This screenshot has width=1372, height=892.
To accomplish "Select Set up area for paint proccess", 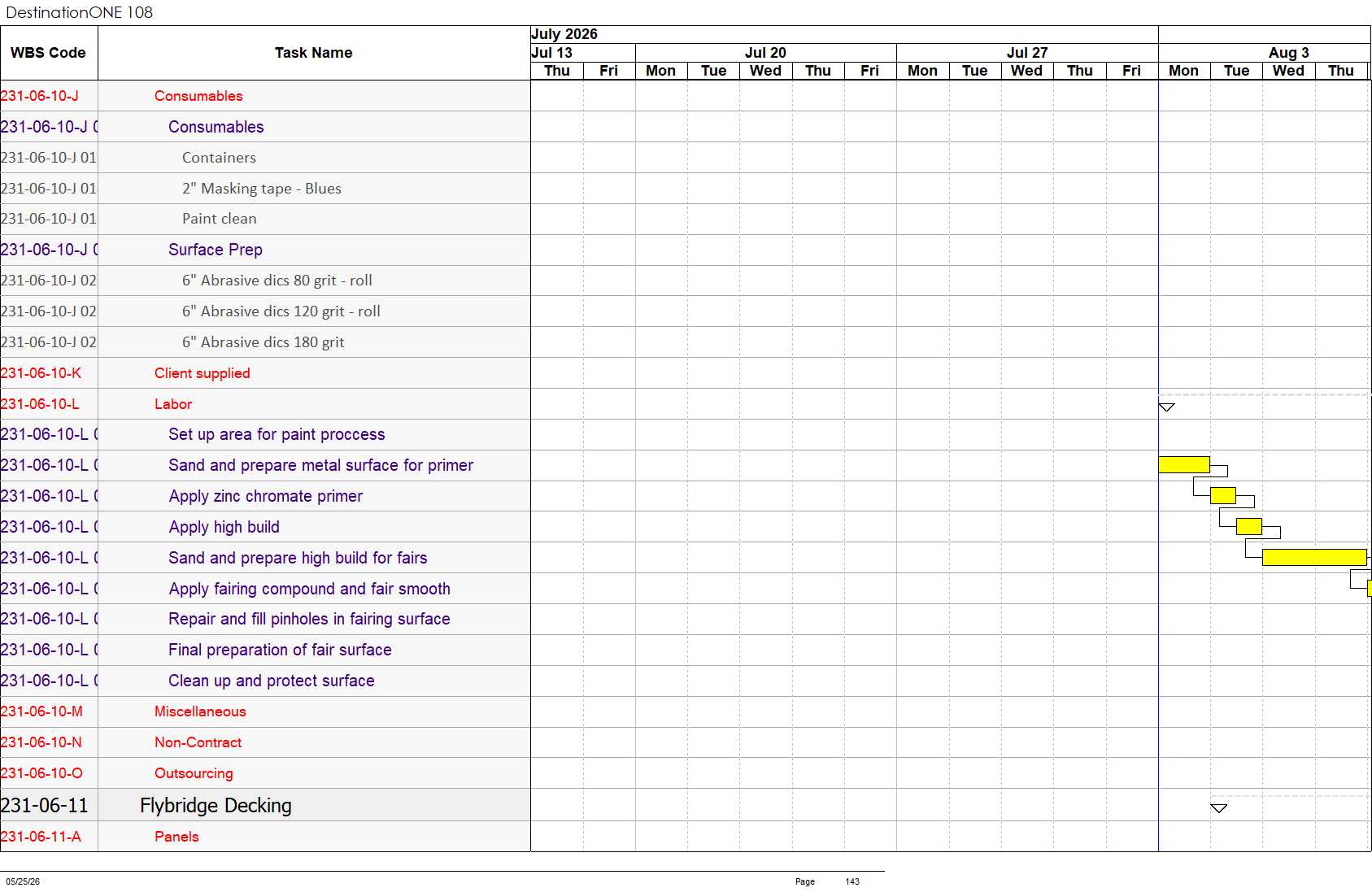I will click(265, 434).
